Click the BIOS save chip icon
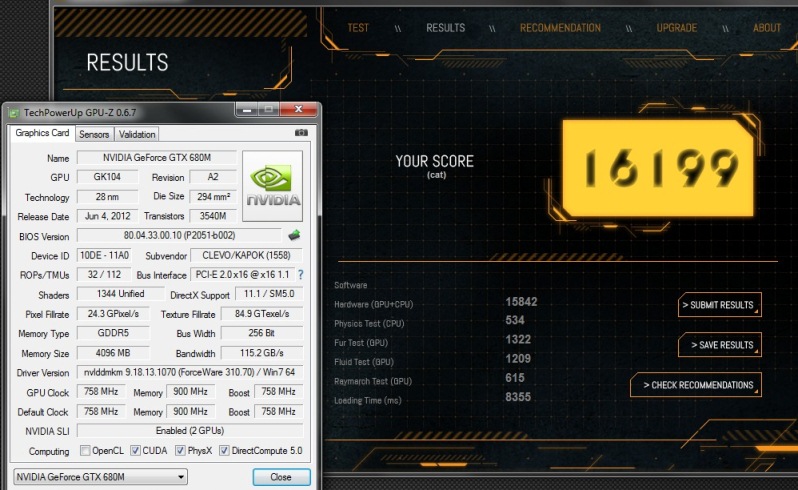 point(294,235)
